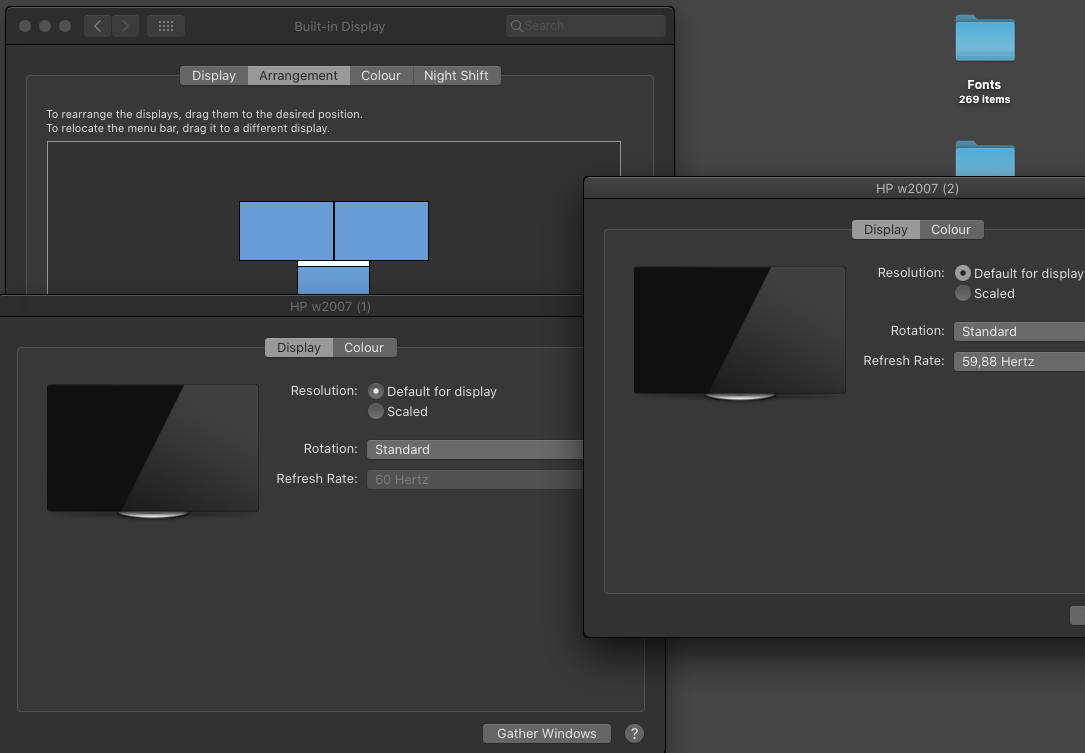Open 60 Hertz refresh rate dropdown
This screenshot has width=1085, height=753.
[475, 479]
